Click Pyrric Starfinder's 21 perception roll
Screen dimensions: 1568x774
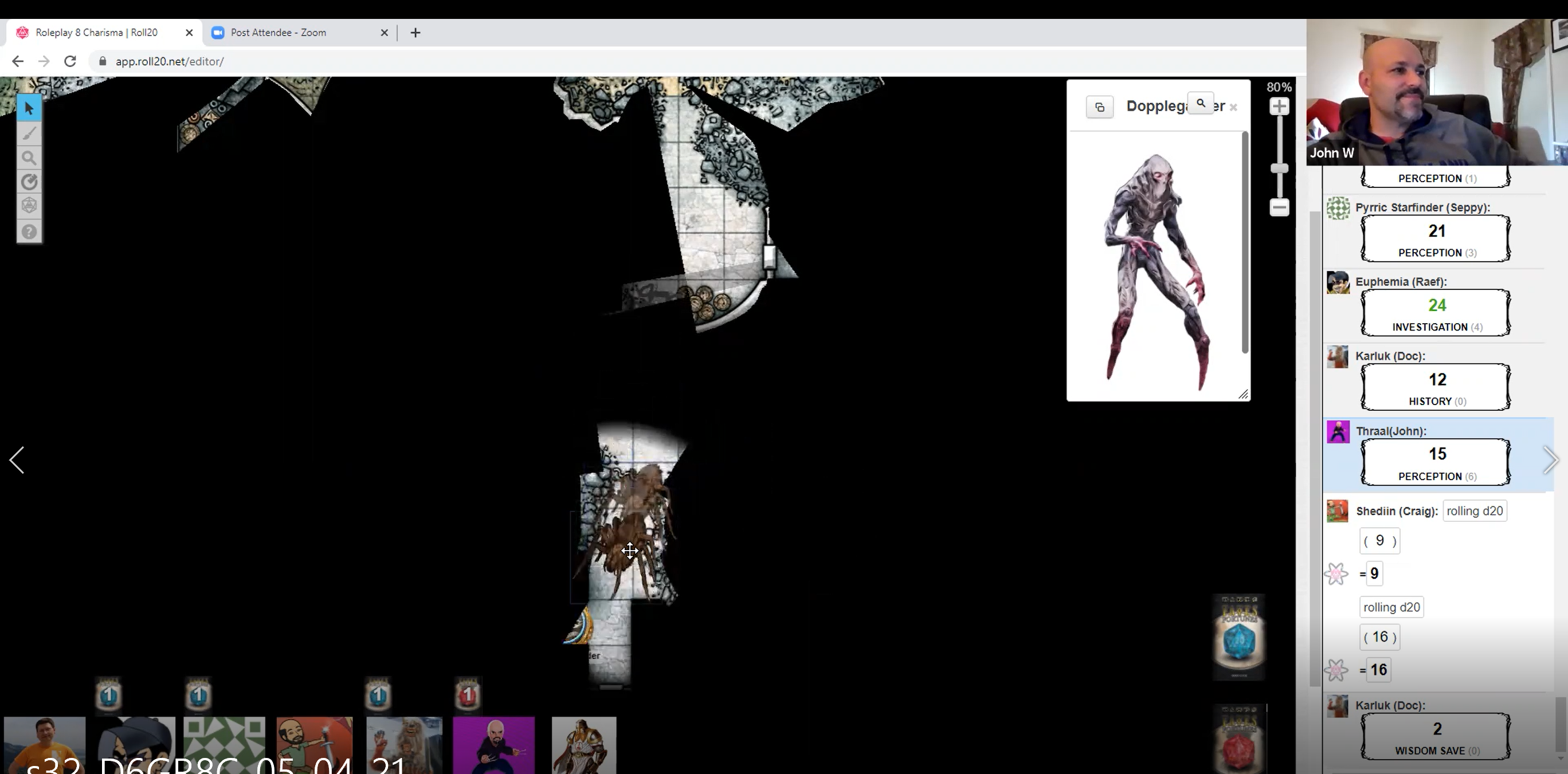[1435, 238]
